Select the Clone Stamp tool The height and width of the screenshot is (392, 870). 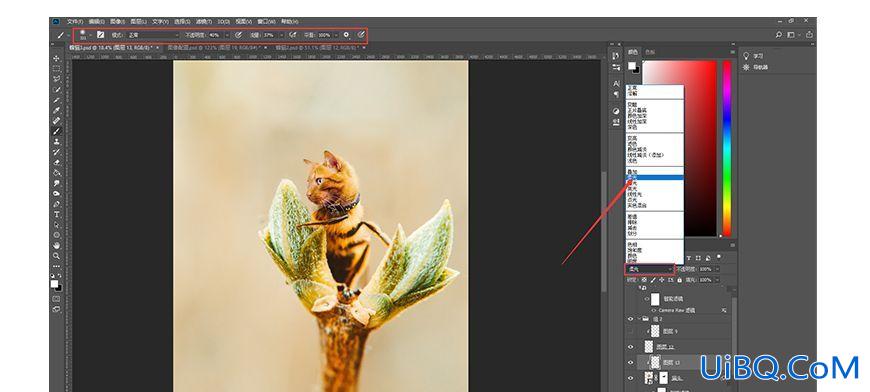[x=57, y=141]
